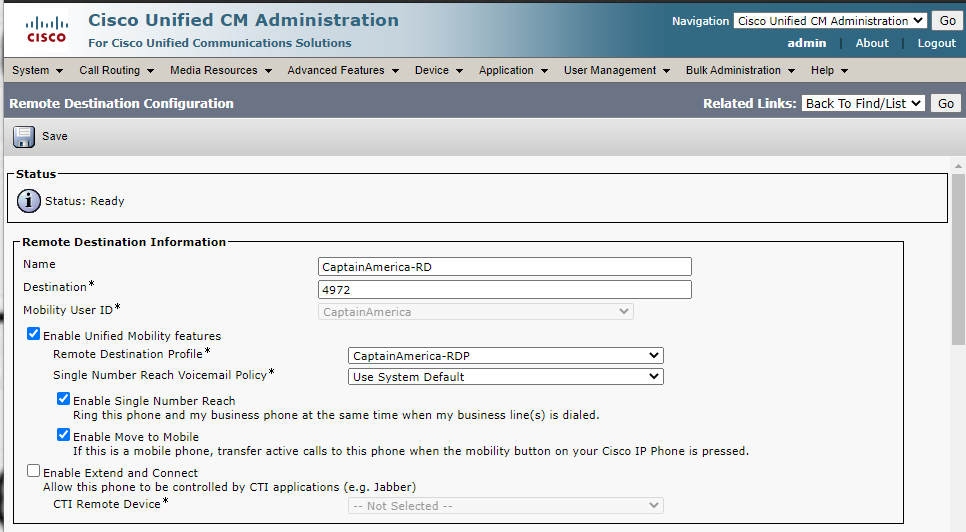Open the Bulk Administration menu
Image resolution: width=966 pixels, height=532 pixels.
click(740, 70)
